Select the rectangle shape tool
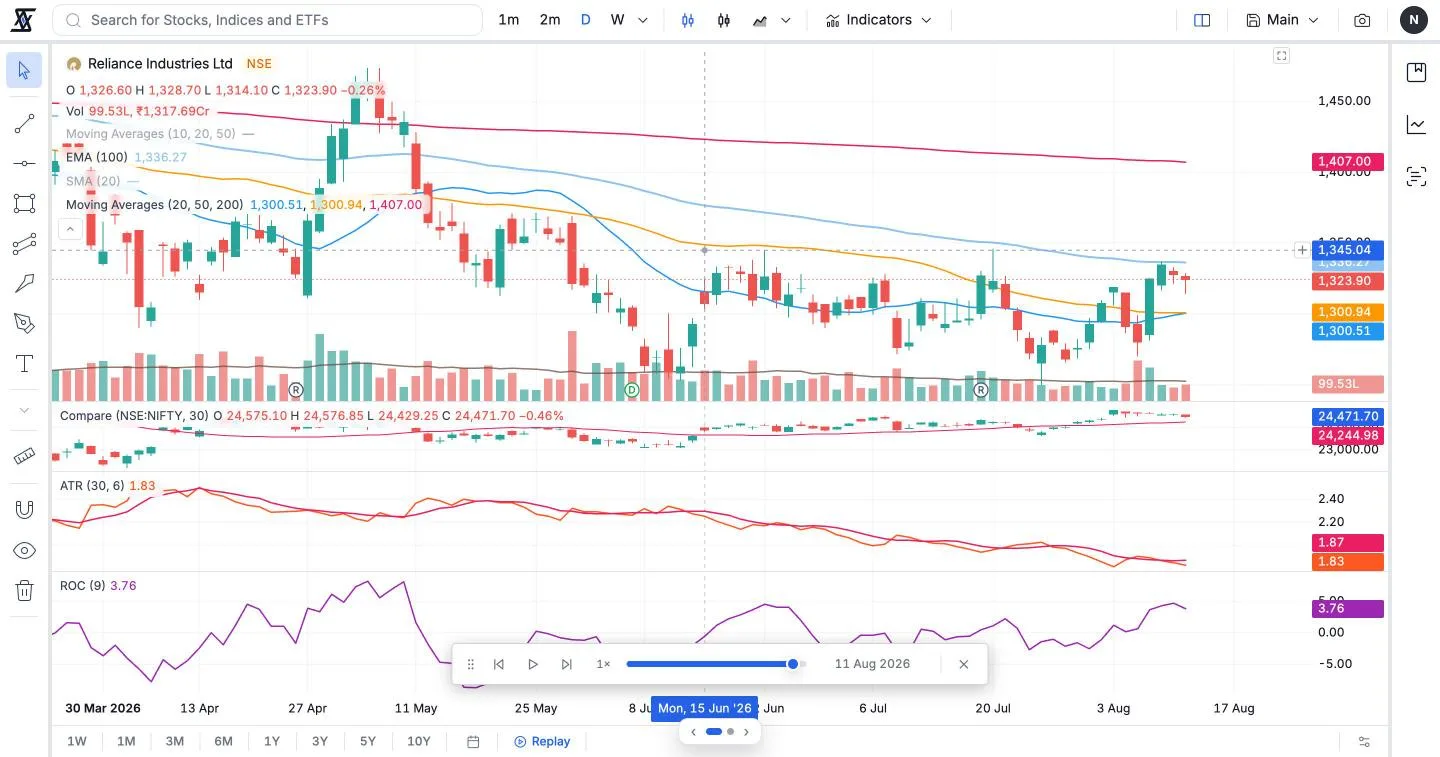 [24, 204]
